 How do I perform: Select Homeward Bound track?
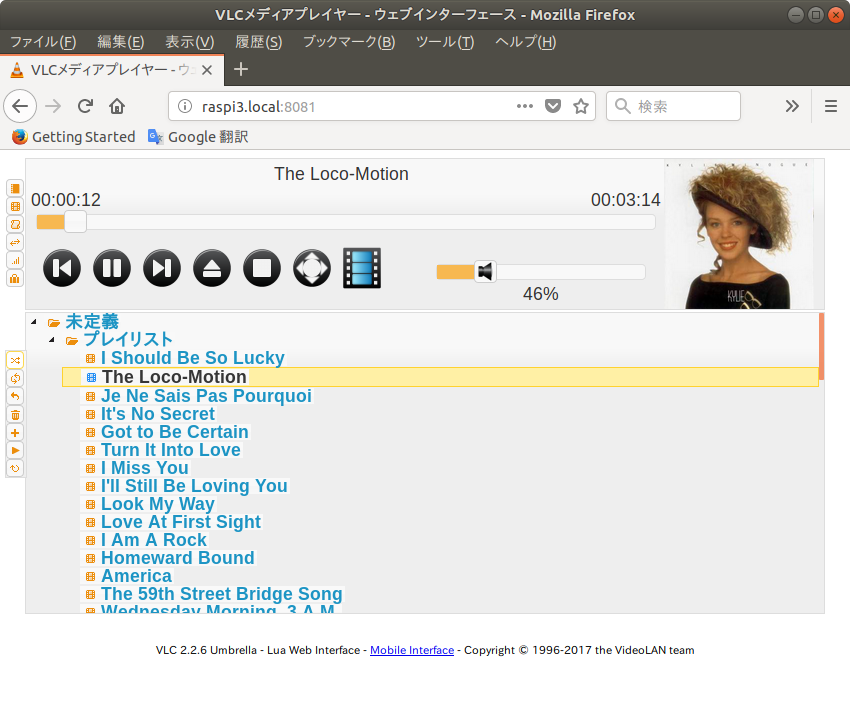point(178,558)
